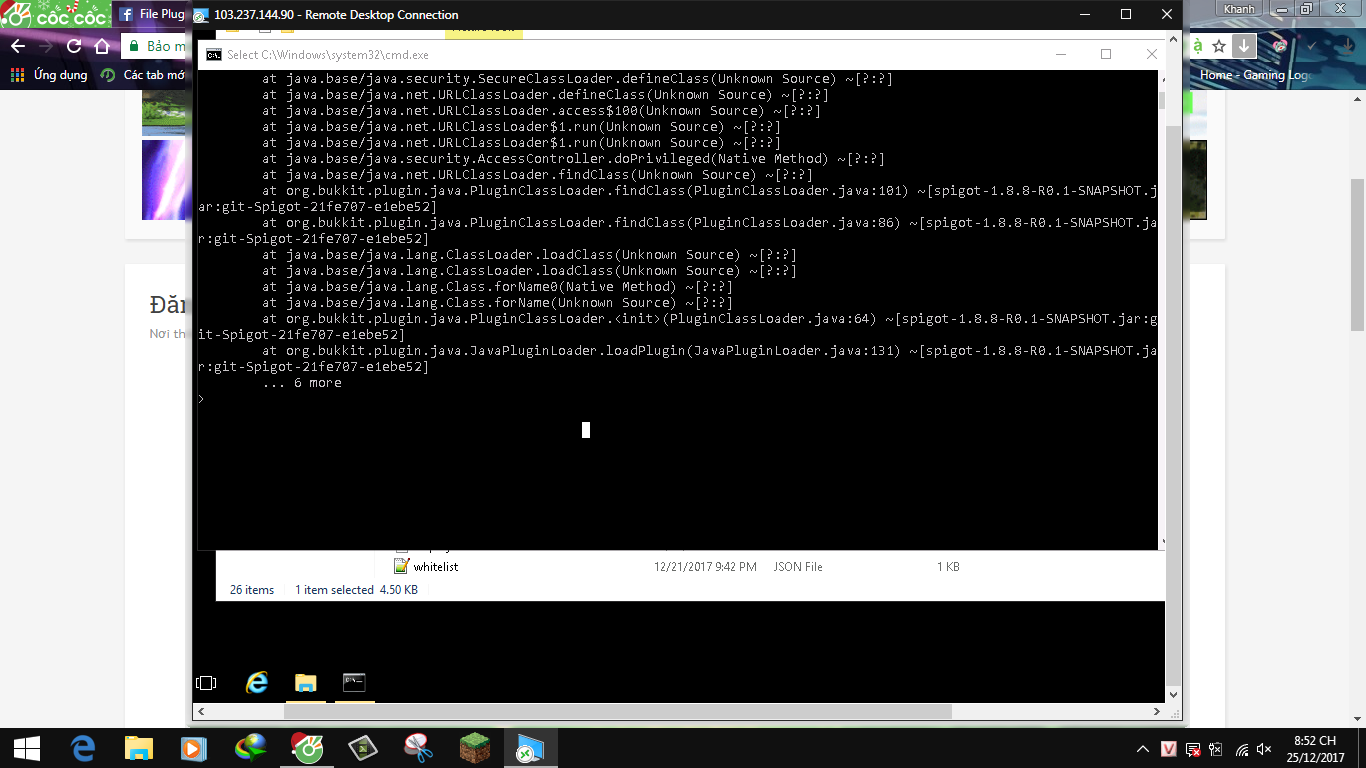Viewport: 1366px width, 768px height.
Task: Minimize the Remote Desktop Connection window
Action: [1084, 14]
